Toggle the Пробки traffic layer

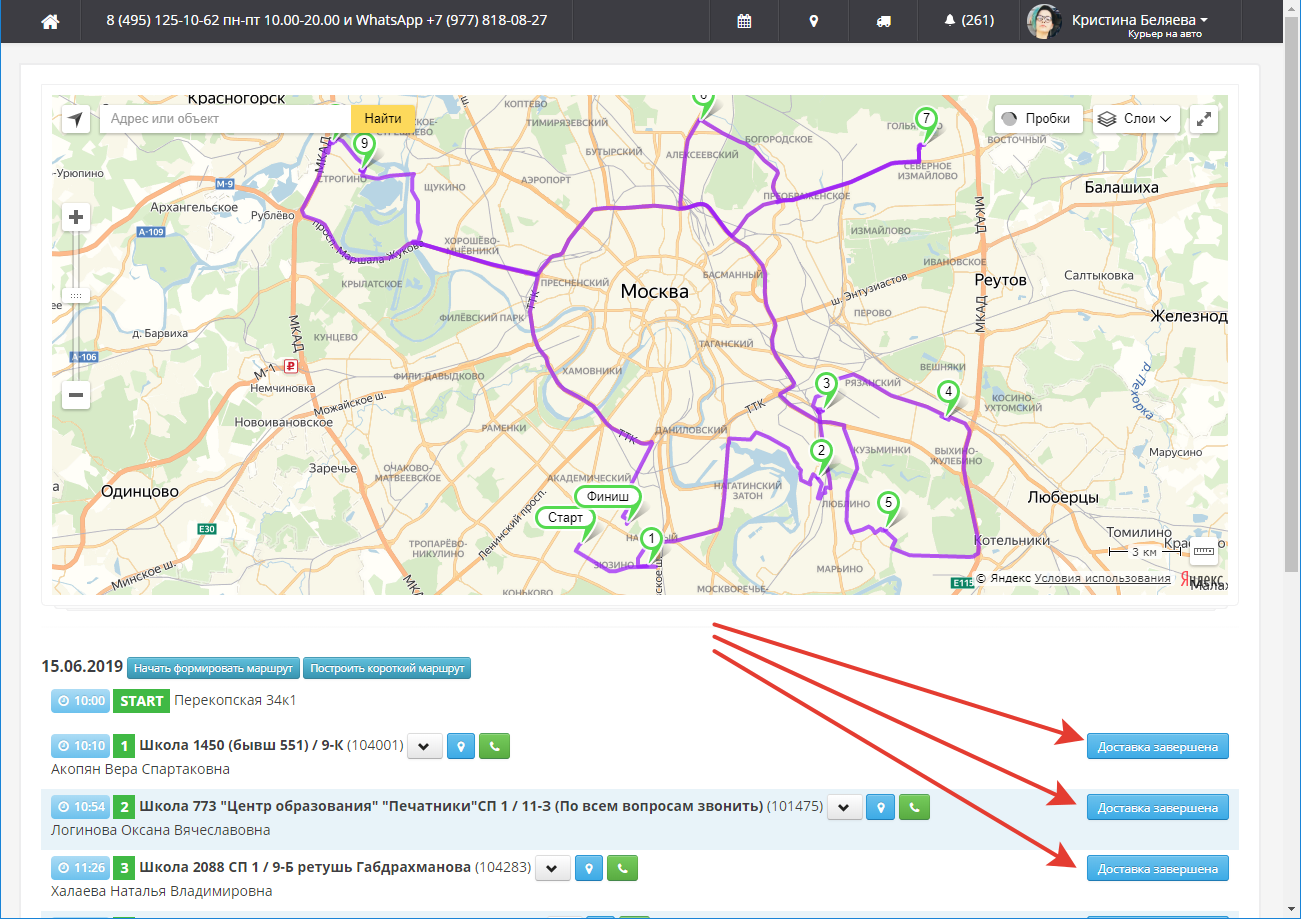(1040, 118)
